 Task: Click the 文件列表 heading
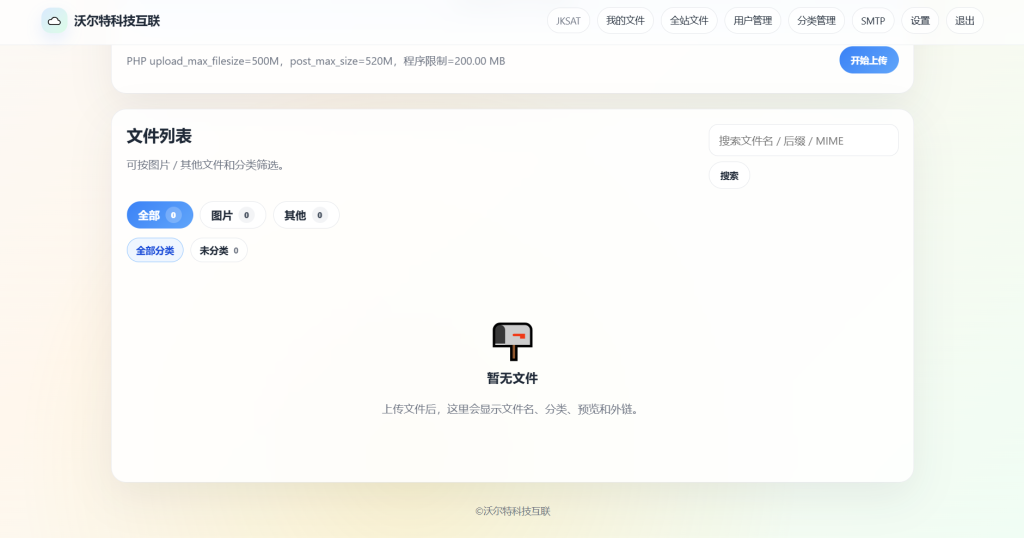click(x=159, y=136)
